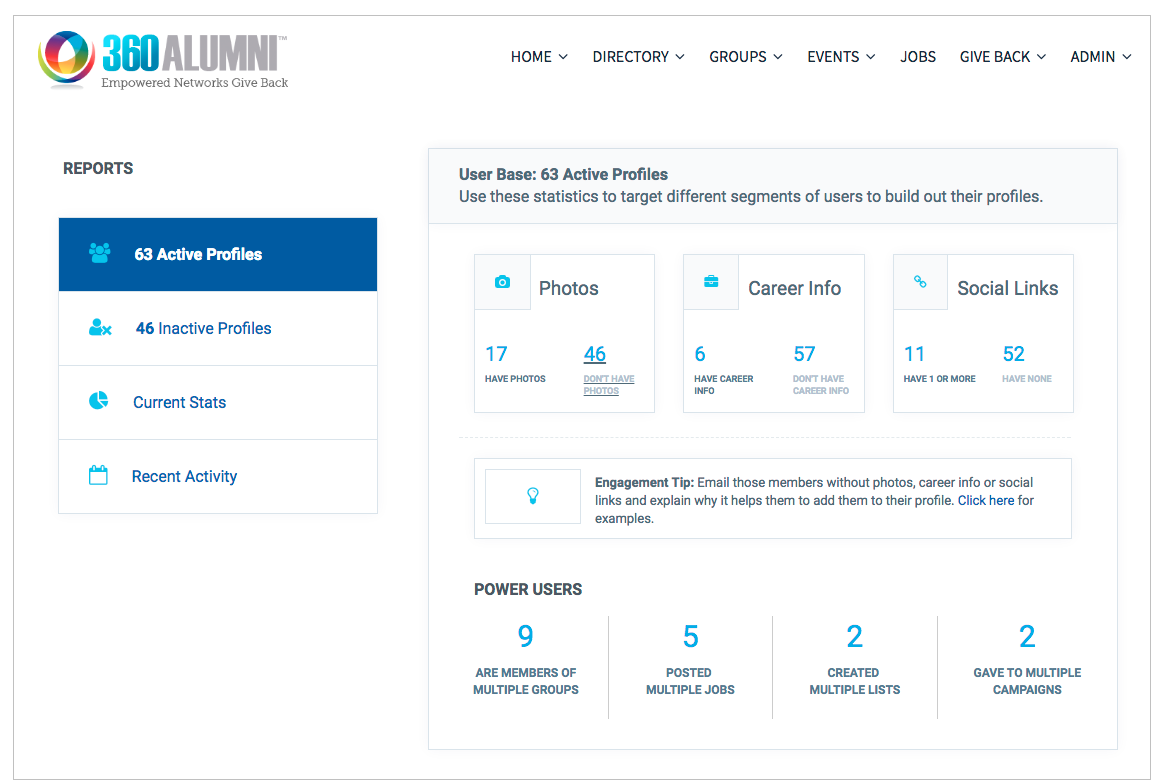The height and width of the screenshot is (784, 1157).
Task: Click the 'GAVE TO MULTIPLE CAMPAIGNS' label
Action: click(1027, 681)
